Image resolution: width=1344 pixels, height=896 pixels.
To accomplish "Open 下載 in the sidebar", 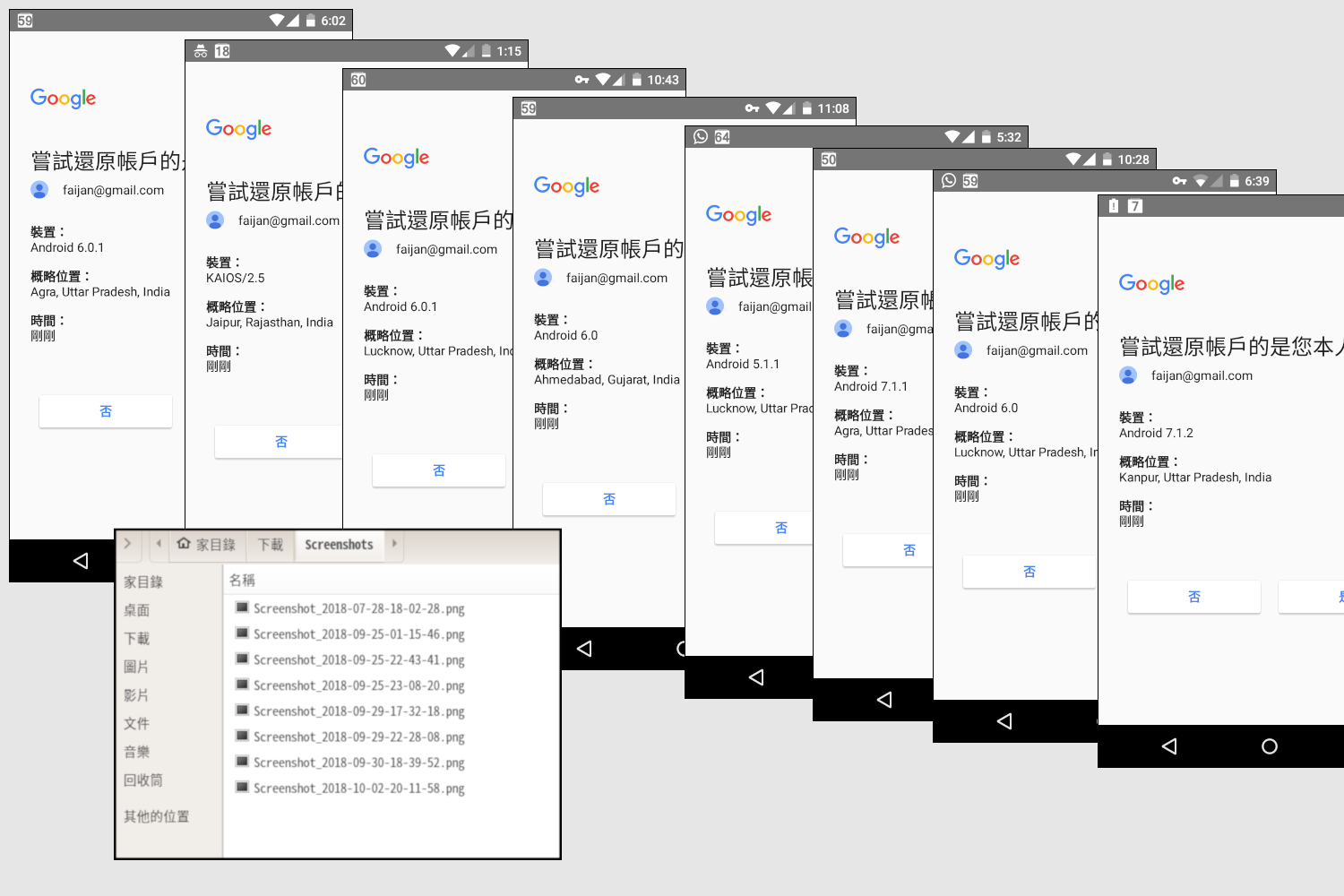I will pyautogui.click(x=137, y=639).
